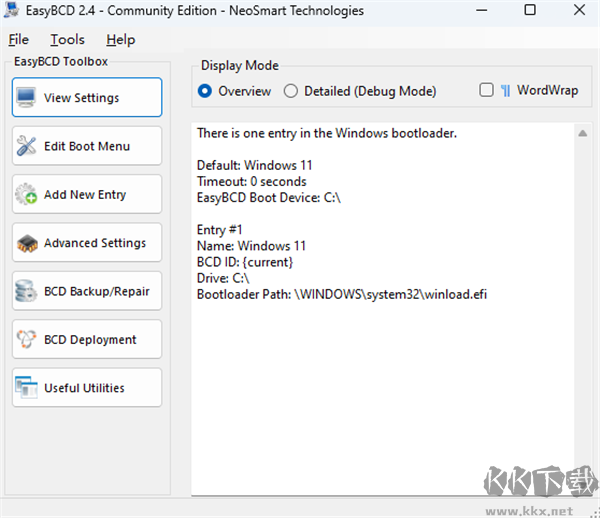Click the 'Timeout: 0 seconds' line
Viewport: 600px width, 518px height.
pyautogui.click(x=251, y=181)
